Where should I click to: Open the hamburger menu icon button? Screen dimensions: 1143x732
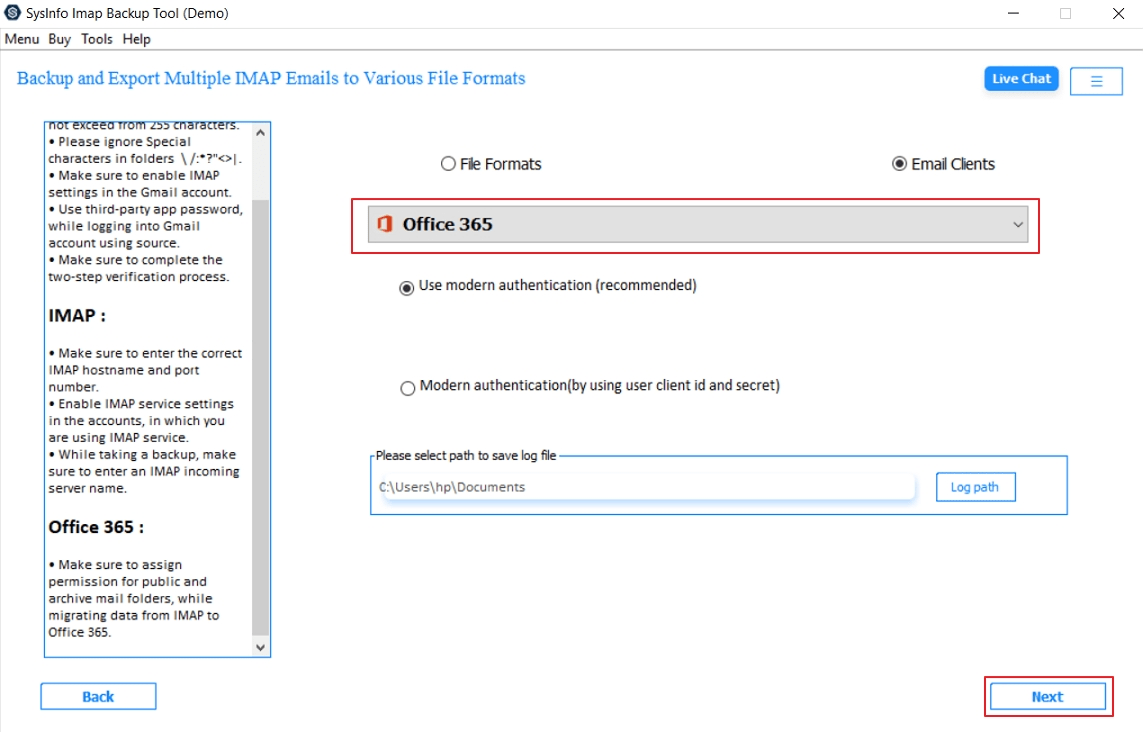point(1096,81)
